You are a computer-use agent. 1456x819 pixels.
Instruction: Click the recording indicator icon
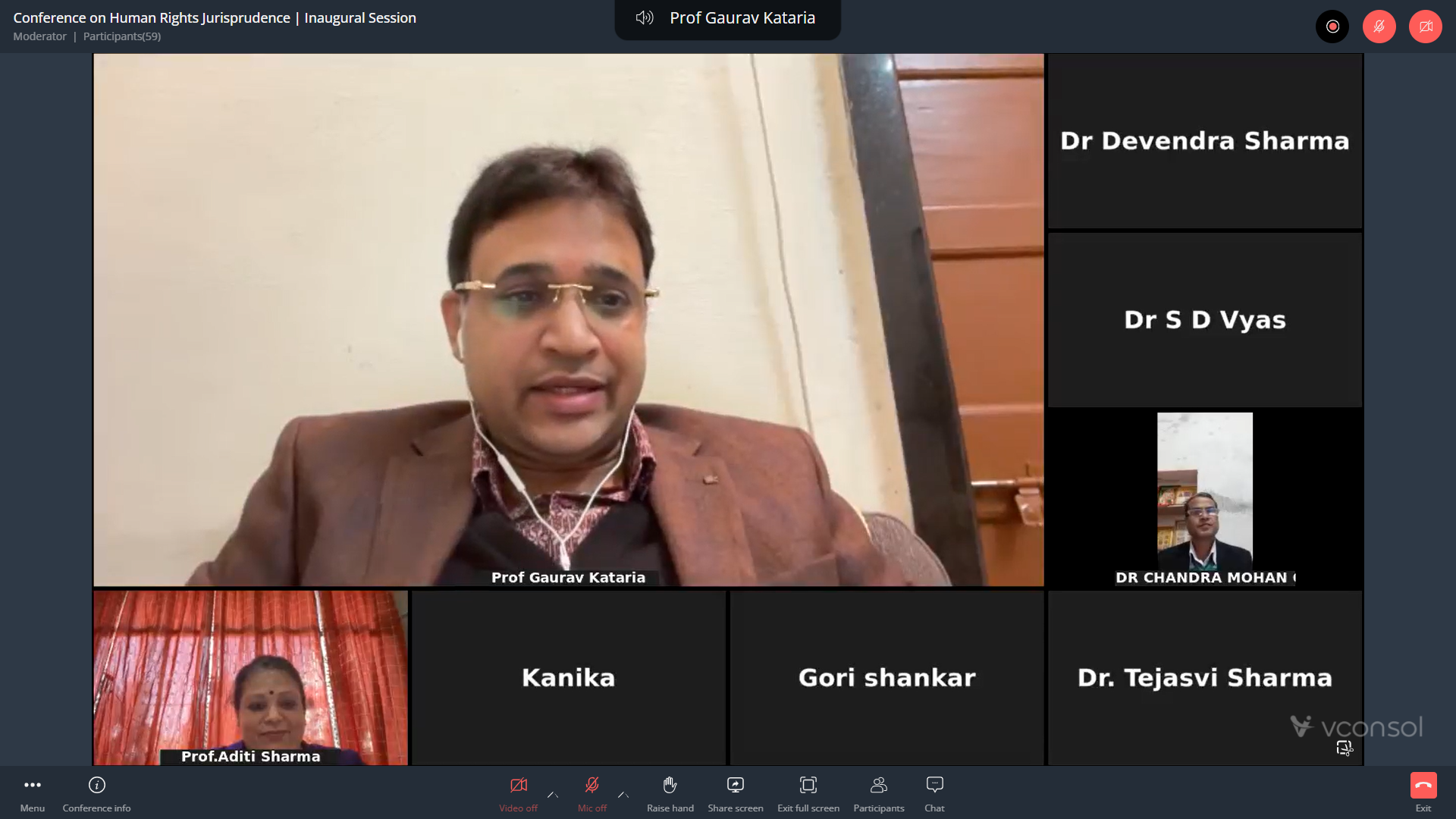point(1332,26)
